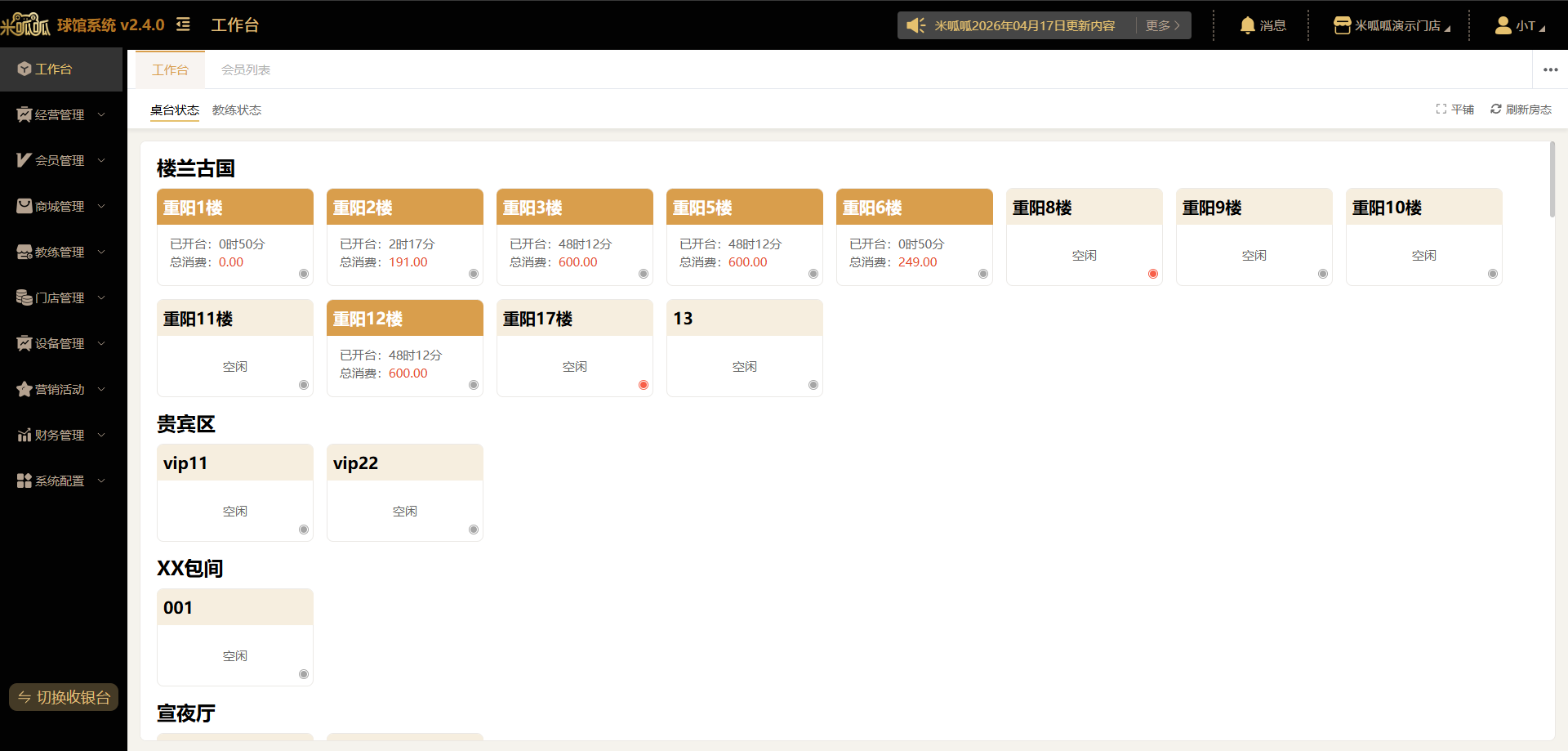The width and height of the screenshot is (1568, 751).
Task: Toggle the red status dot on 重阳8楼
Action: click(x=1153, y=274)
